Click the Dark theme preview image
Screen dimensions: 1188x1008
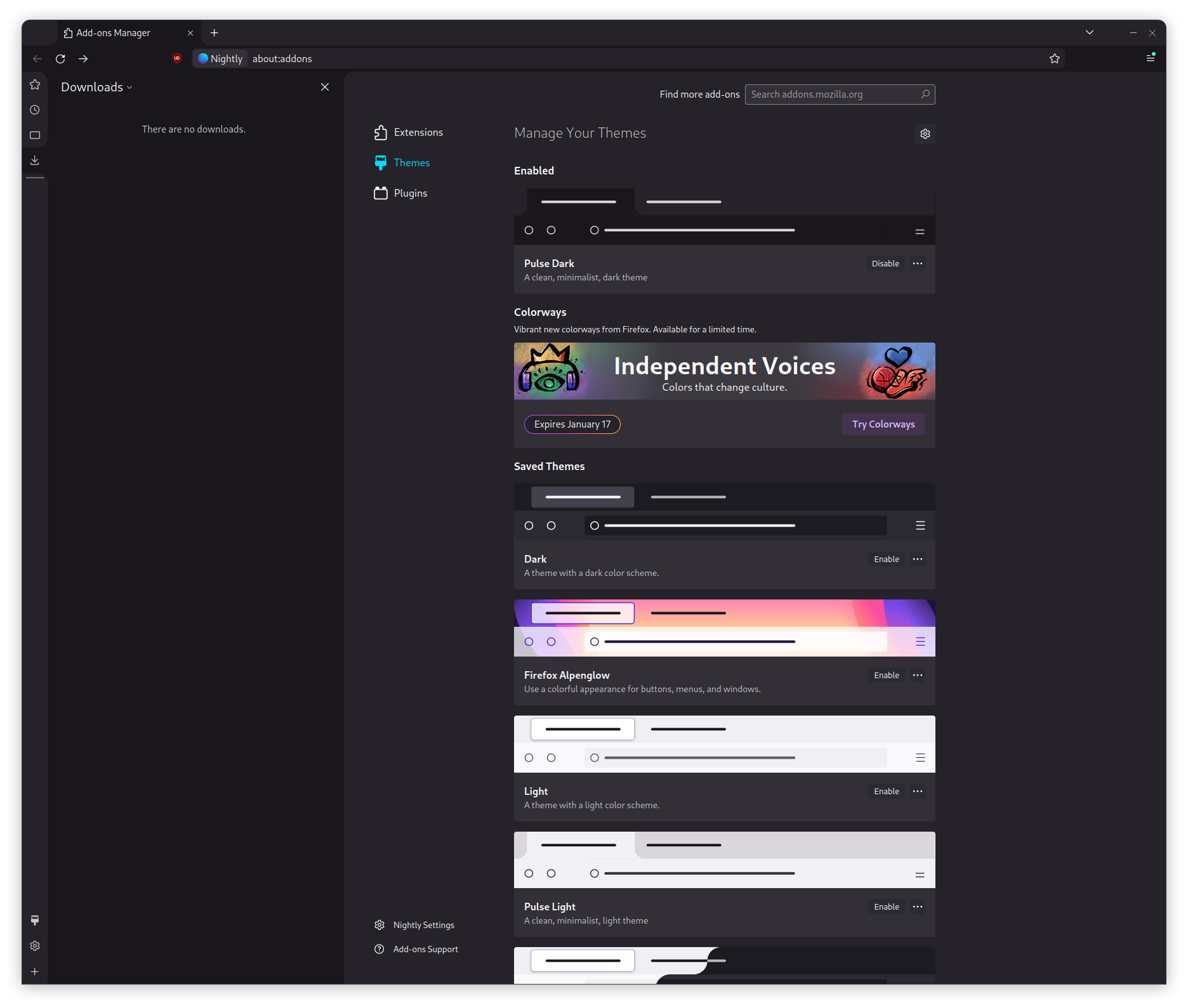[x=724, y=512]
